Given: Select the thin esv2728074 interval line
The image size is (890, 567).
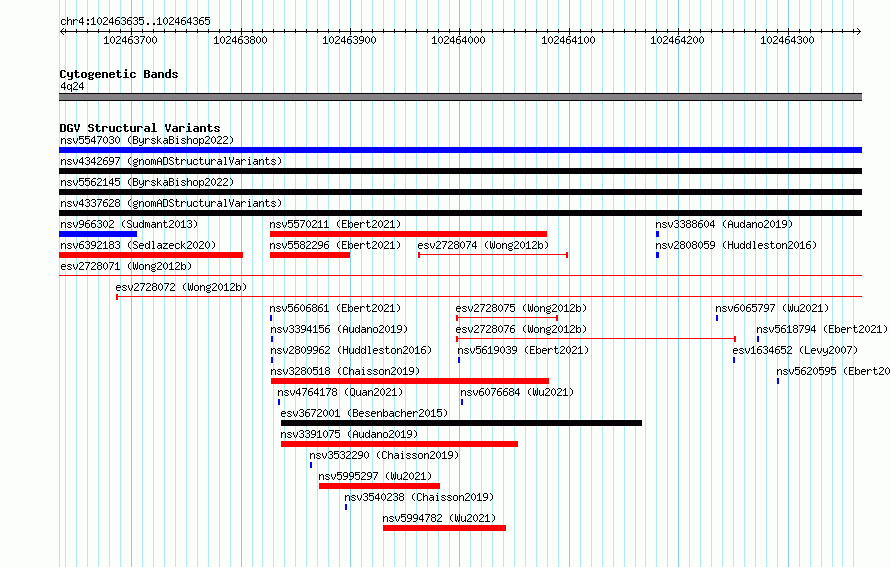Looking at the screenshot, I should [493, 255].
